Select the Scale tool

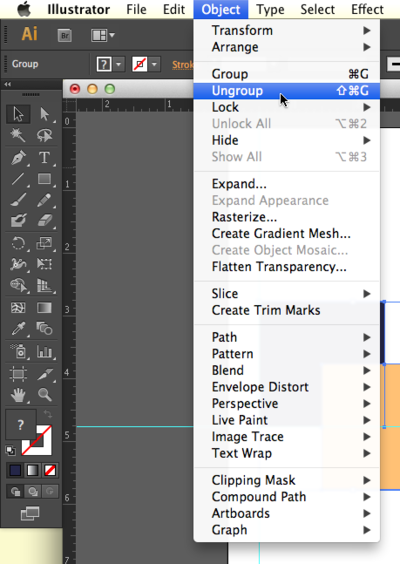(x=44, y=243)
